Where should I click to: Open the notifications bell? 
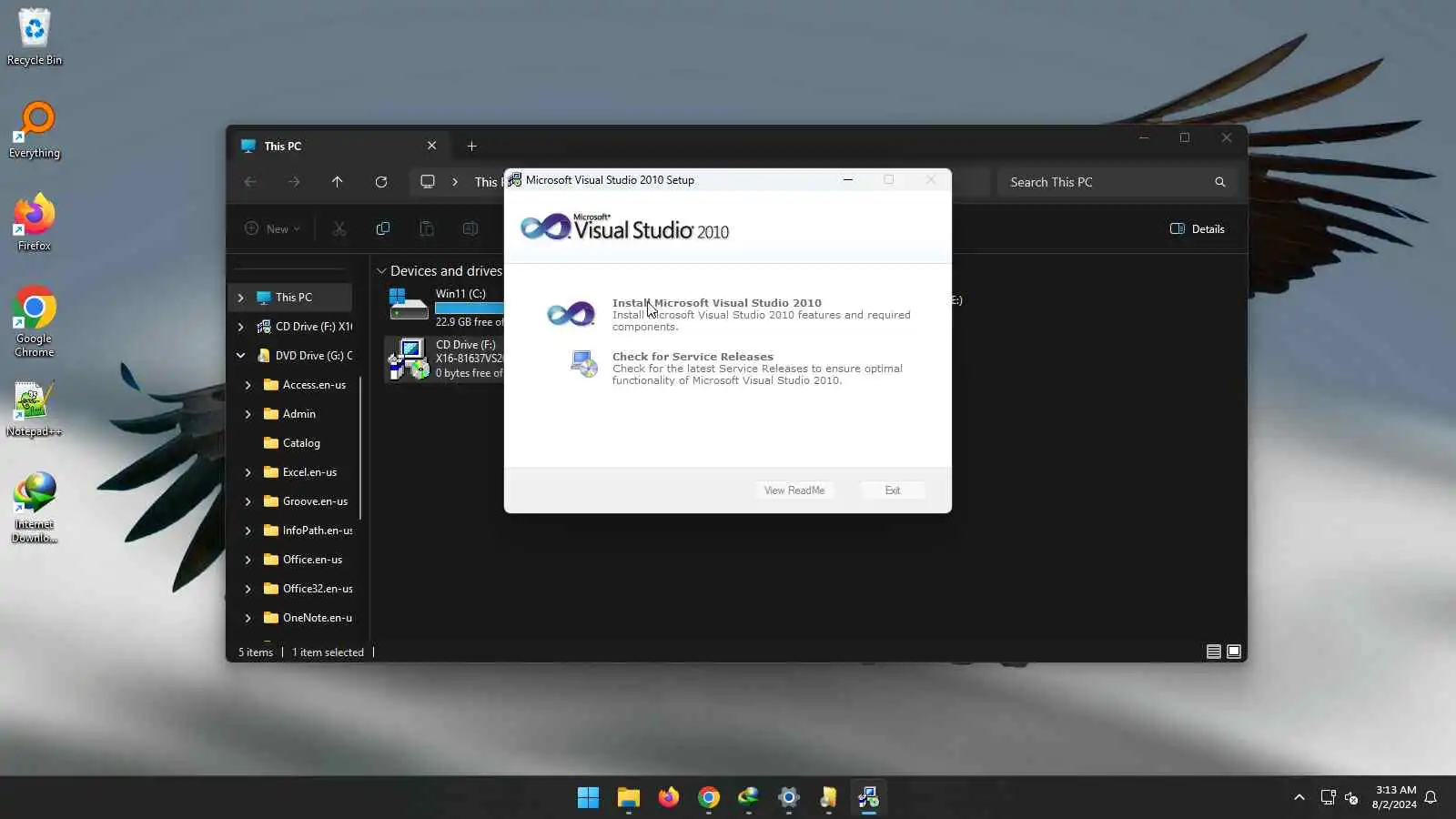[1431, 798]
